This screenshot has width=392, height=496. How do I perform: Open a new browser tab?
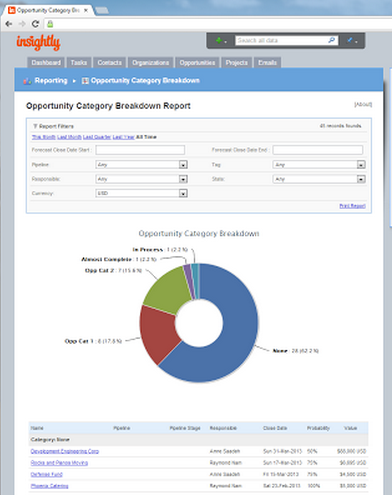tap(102, 11)
